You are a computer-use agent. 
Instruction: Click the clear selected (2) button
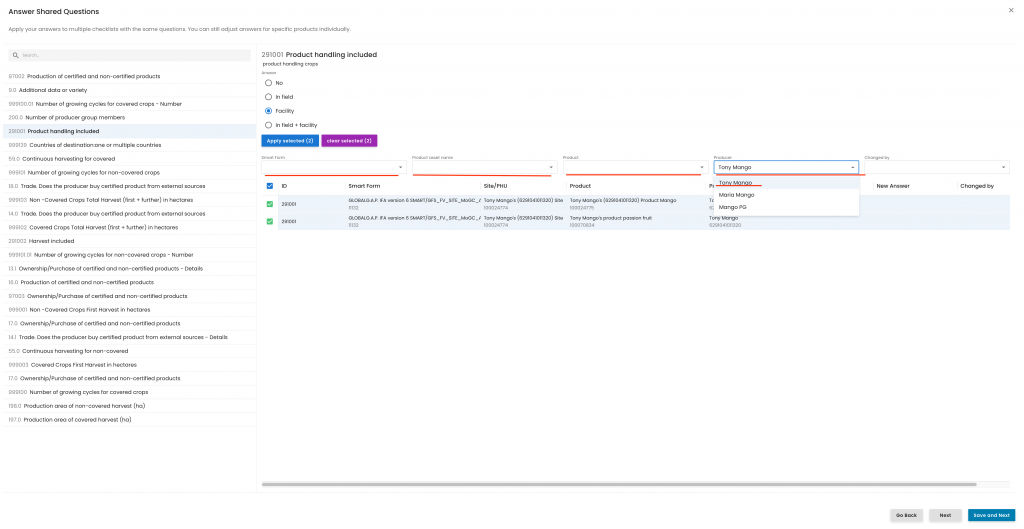[349, 141]
